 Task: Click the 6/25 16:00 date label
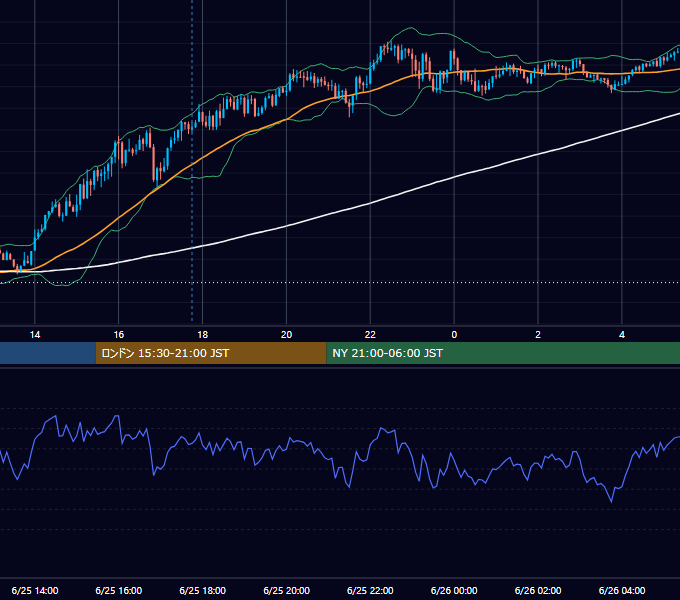(x=118, y=590)
